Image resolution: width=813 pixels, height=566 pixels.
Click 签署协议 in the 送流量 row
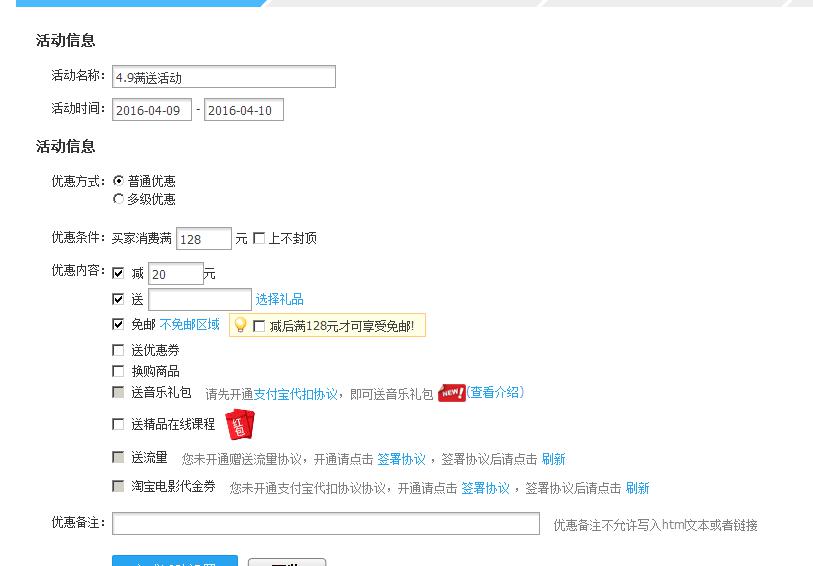(401, 459)
